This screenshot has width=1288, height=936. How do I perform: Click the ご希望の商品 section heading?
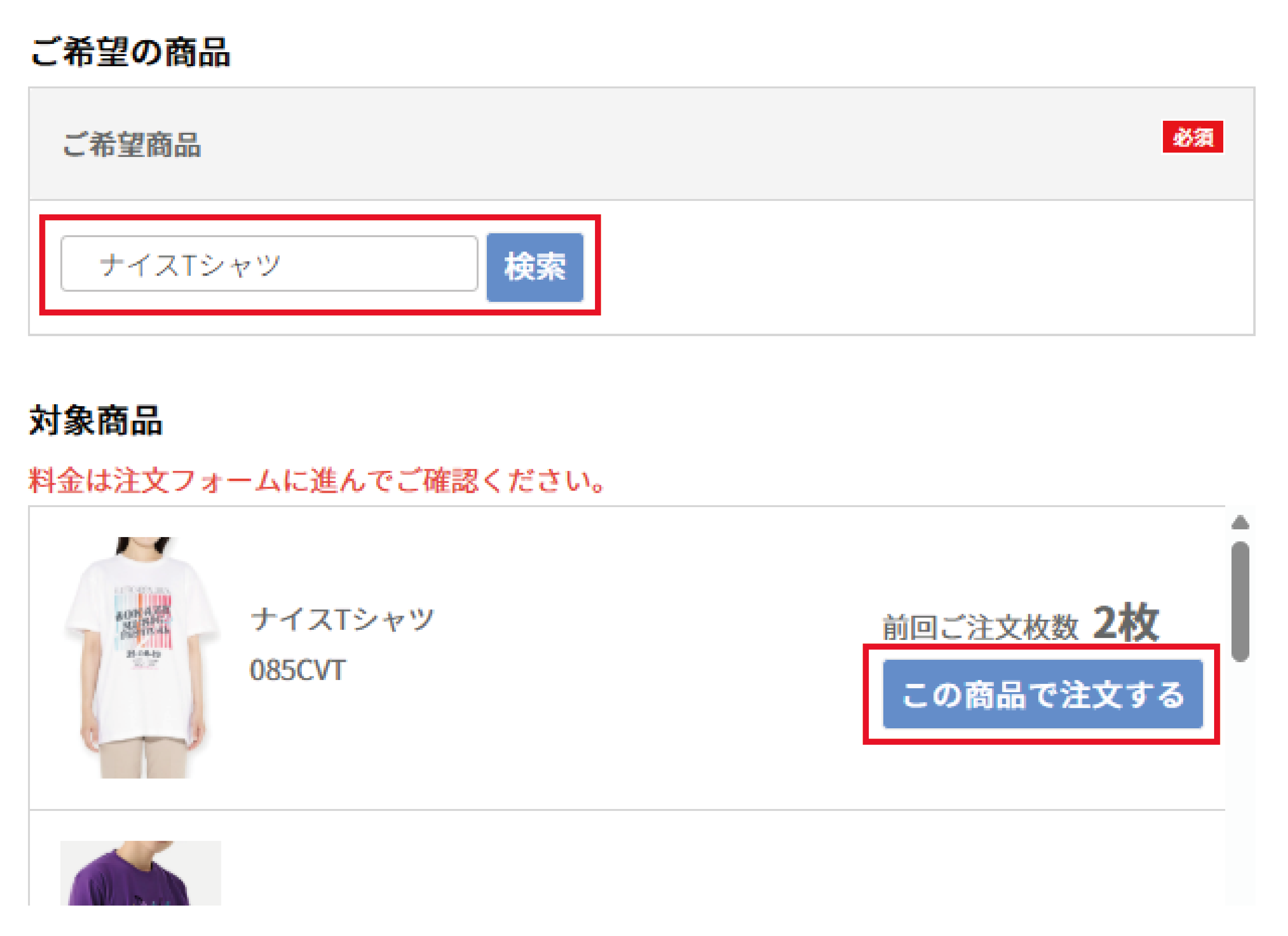pyautogui.click(x=130, y=52)
